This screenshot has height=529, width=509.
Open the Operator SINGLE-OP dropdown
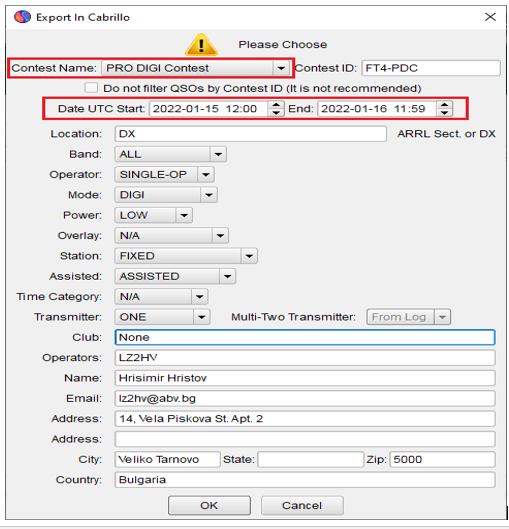point(206,175)
